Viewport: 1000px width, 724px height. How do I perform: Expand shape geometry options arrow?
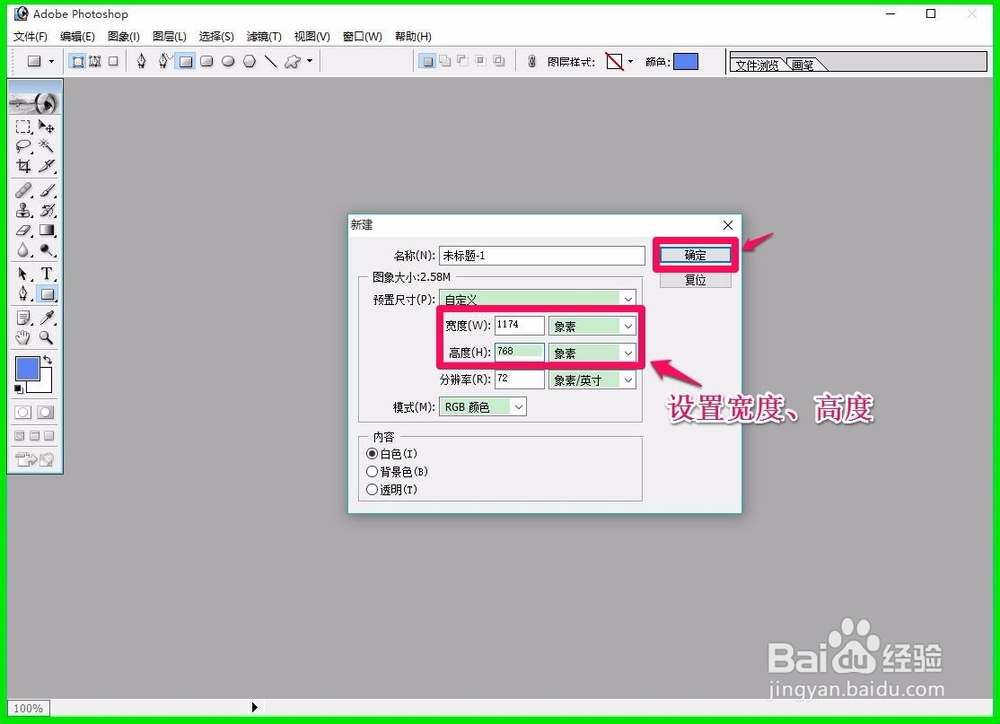310,61
